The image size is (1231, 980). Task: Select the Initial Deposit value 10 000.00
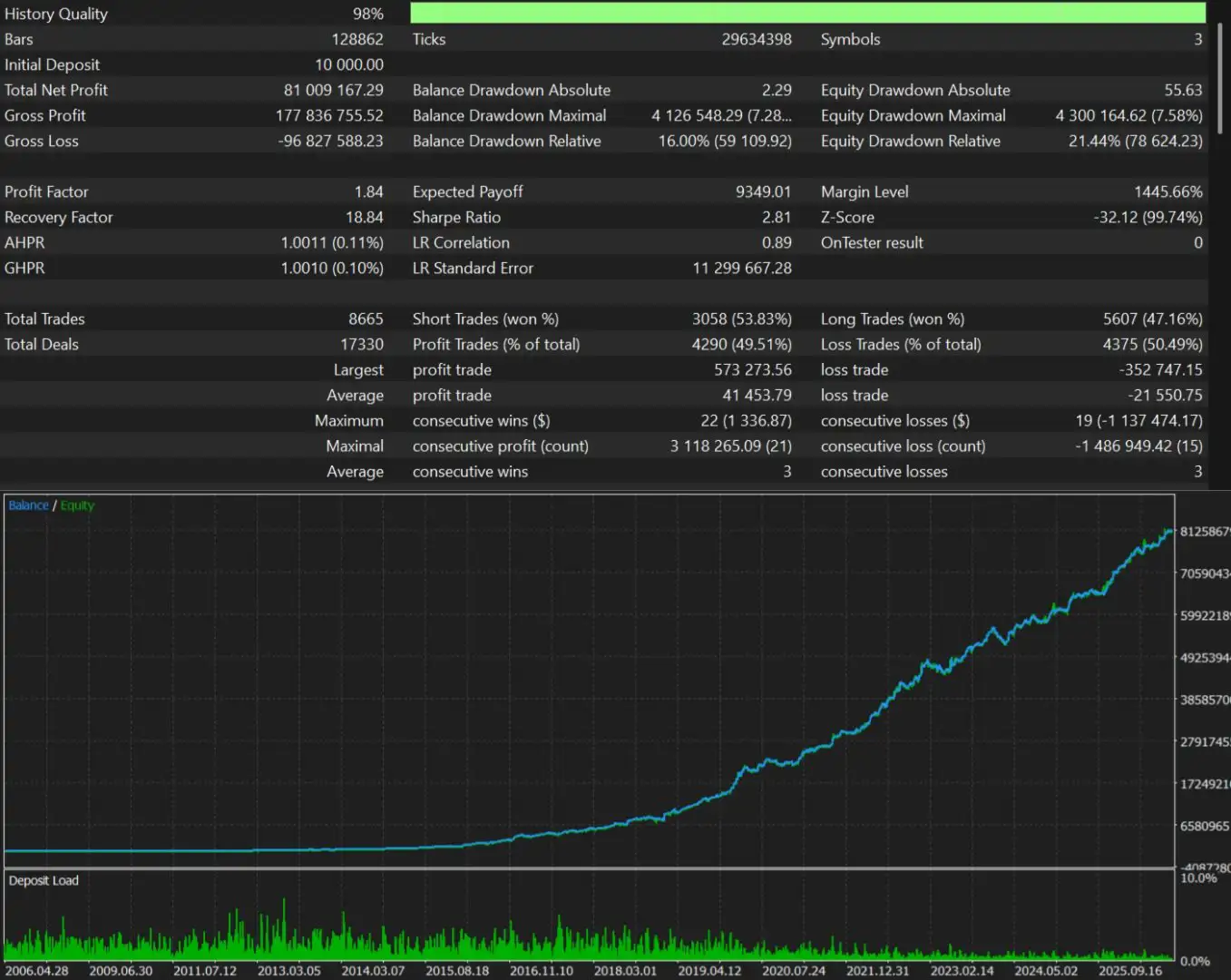point(349,64)
